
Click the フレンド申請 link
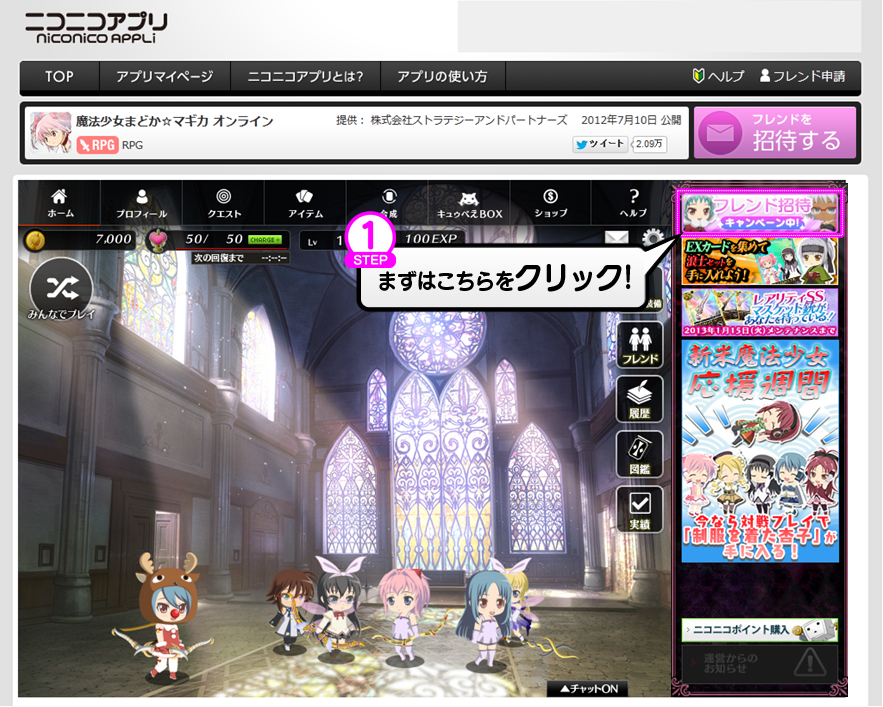802,76
